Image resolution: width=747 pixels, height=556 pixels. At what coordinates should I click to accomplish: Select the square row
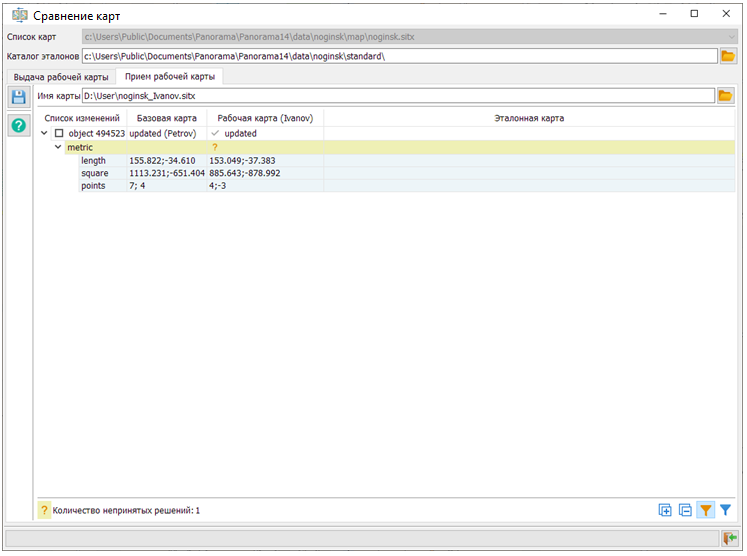click(407, 173)
